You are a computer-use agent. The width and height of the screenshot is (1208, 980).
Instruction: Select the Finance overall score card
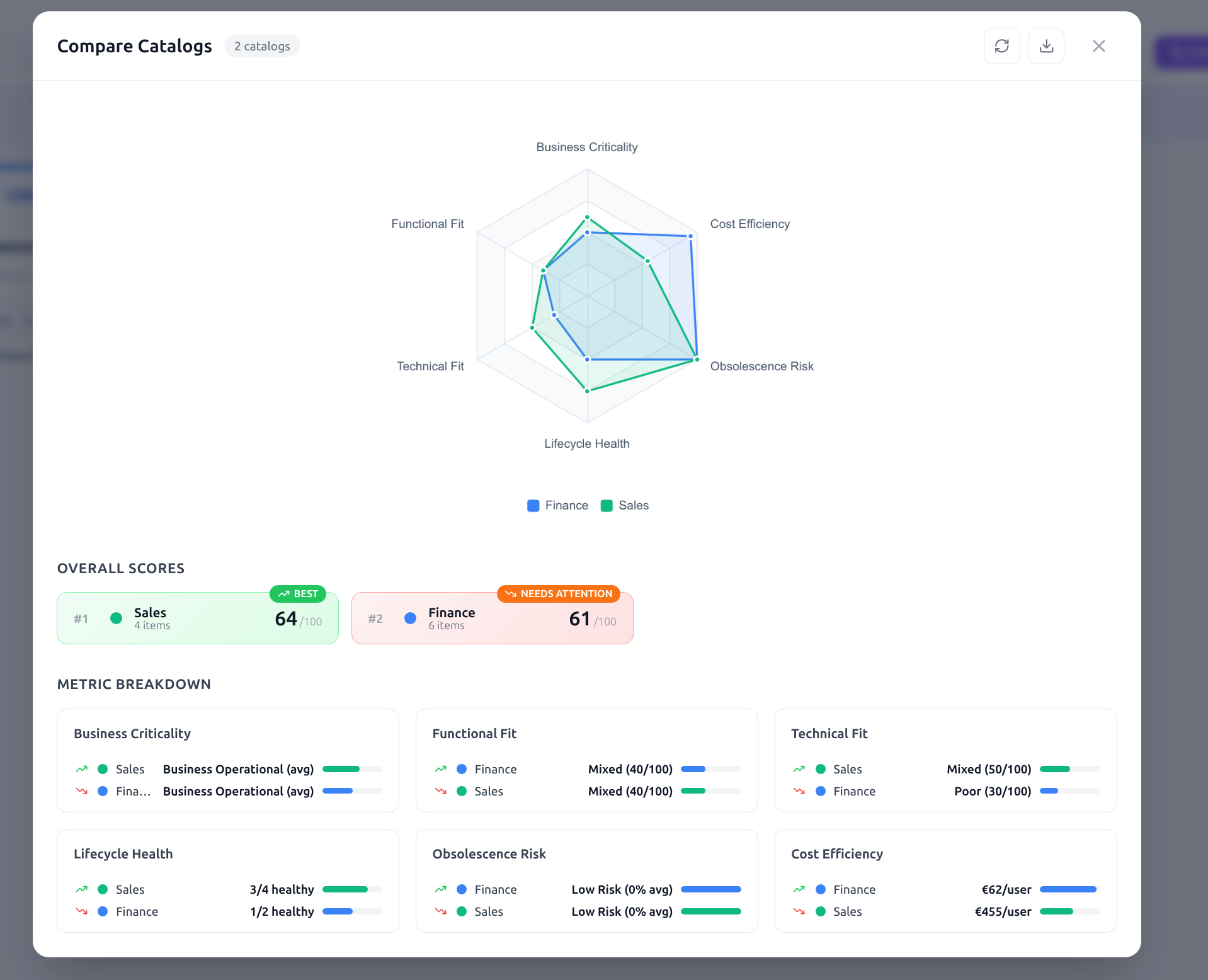point(492,618)
